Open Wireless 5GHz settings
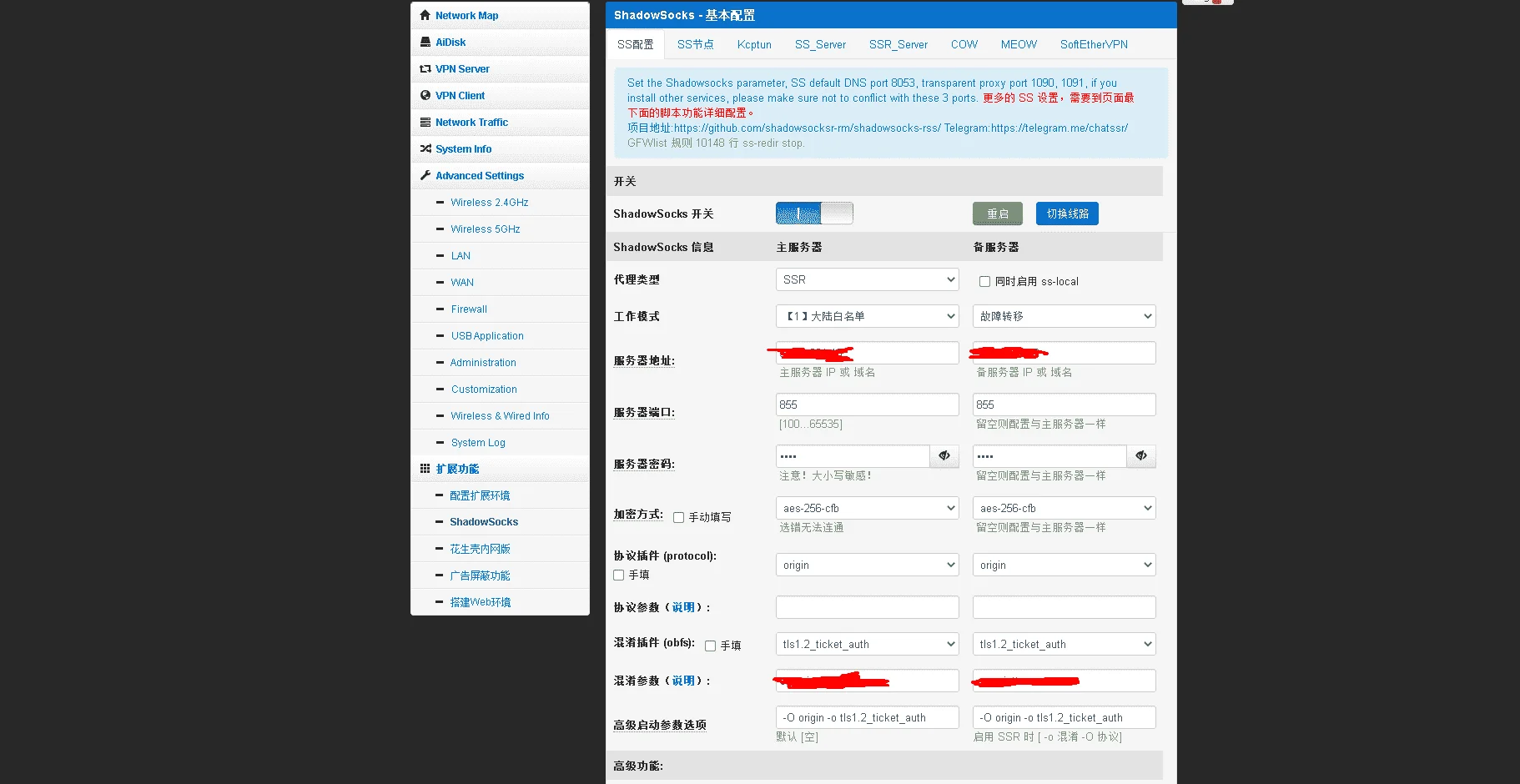 (486, 229)
